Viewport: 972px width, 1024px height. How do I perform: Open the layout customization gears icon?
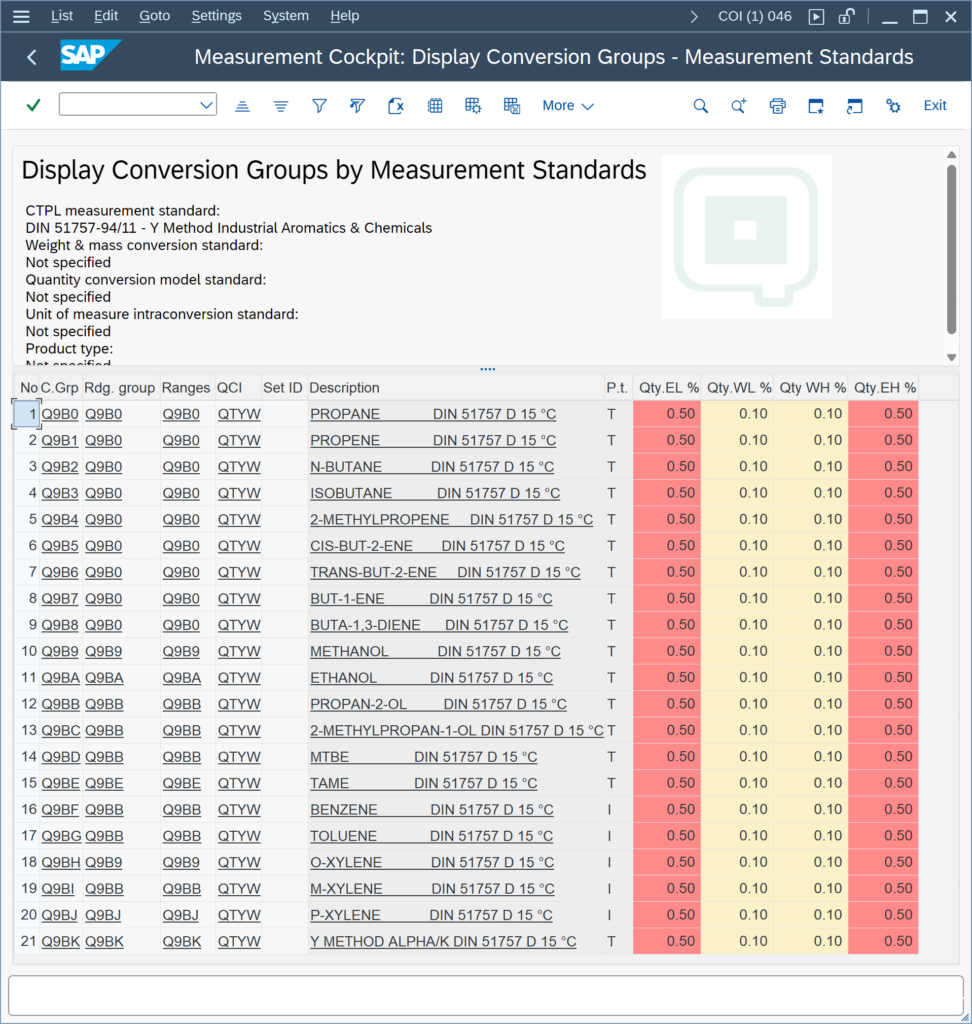(x=893, y=106)
